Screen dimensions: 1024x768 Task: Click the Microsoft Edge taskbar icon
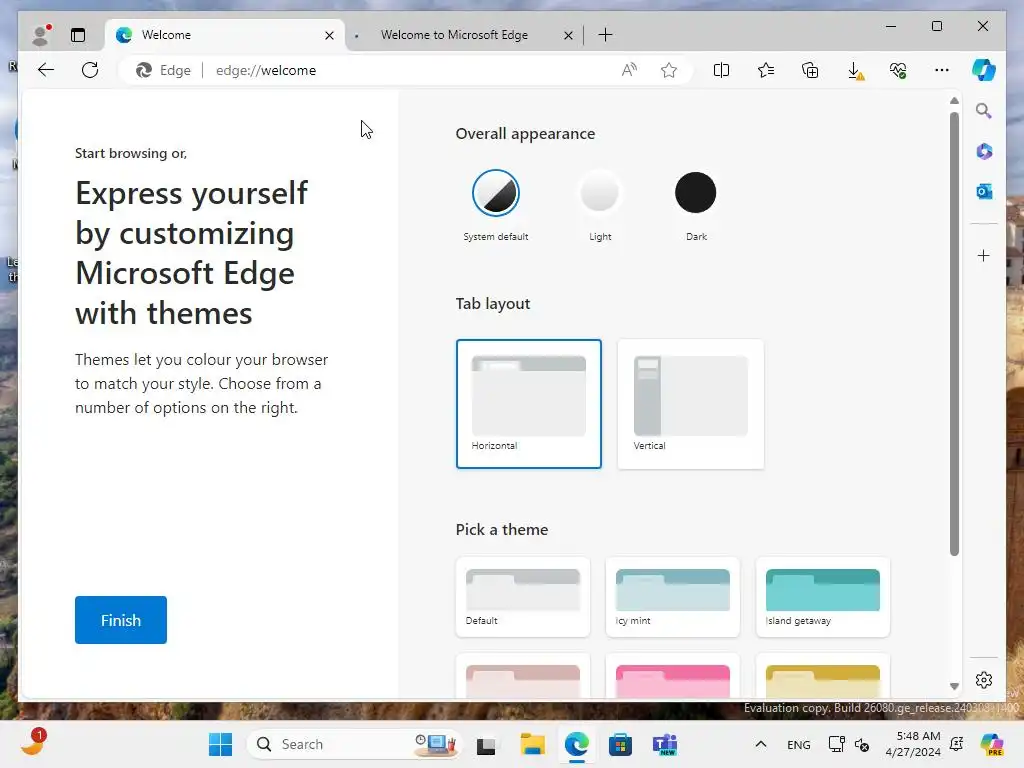pyautogui.click(x=577, y=744)
